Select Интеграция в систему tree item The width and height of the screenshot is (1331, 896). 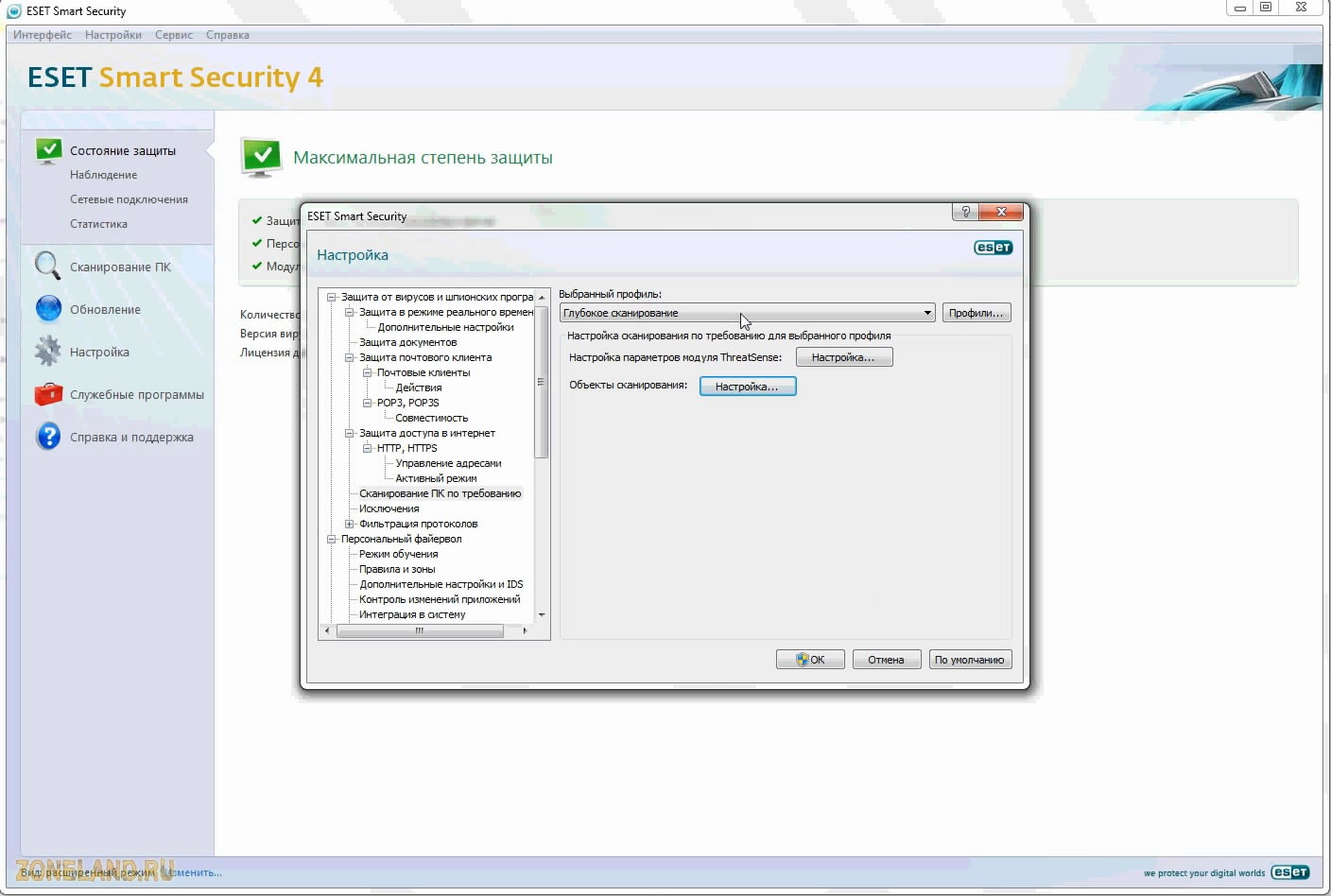pyautogui.click(x=412, y=614)
